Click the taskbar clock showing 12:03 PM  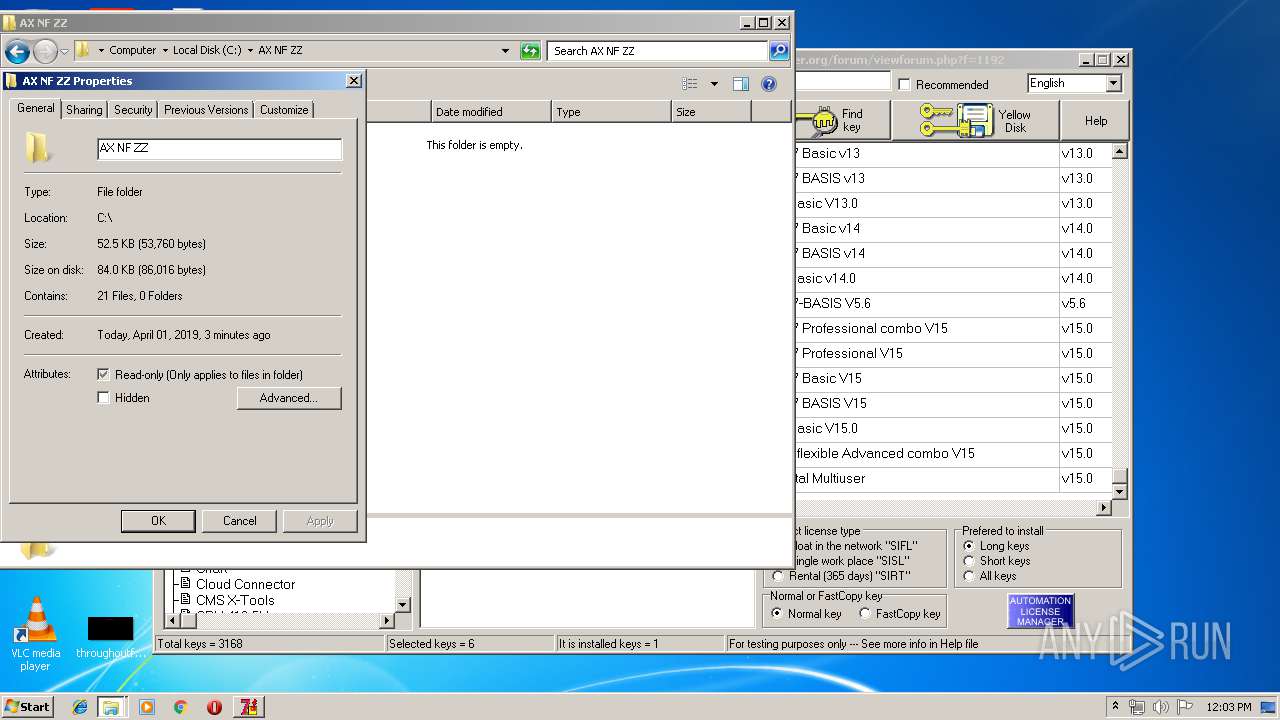pos(1229,707)
